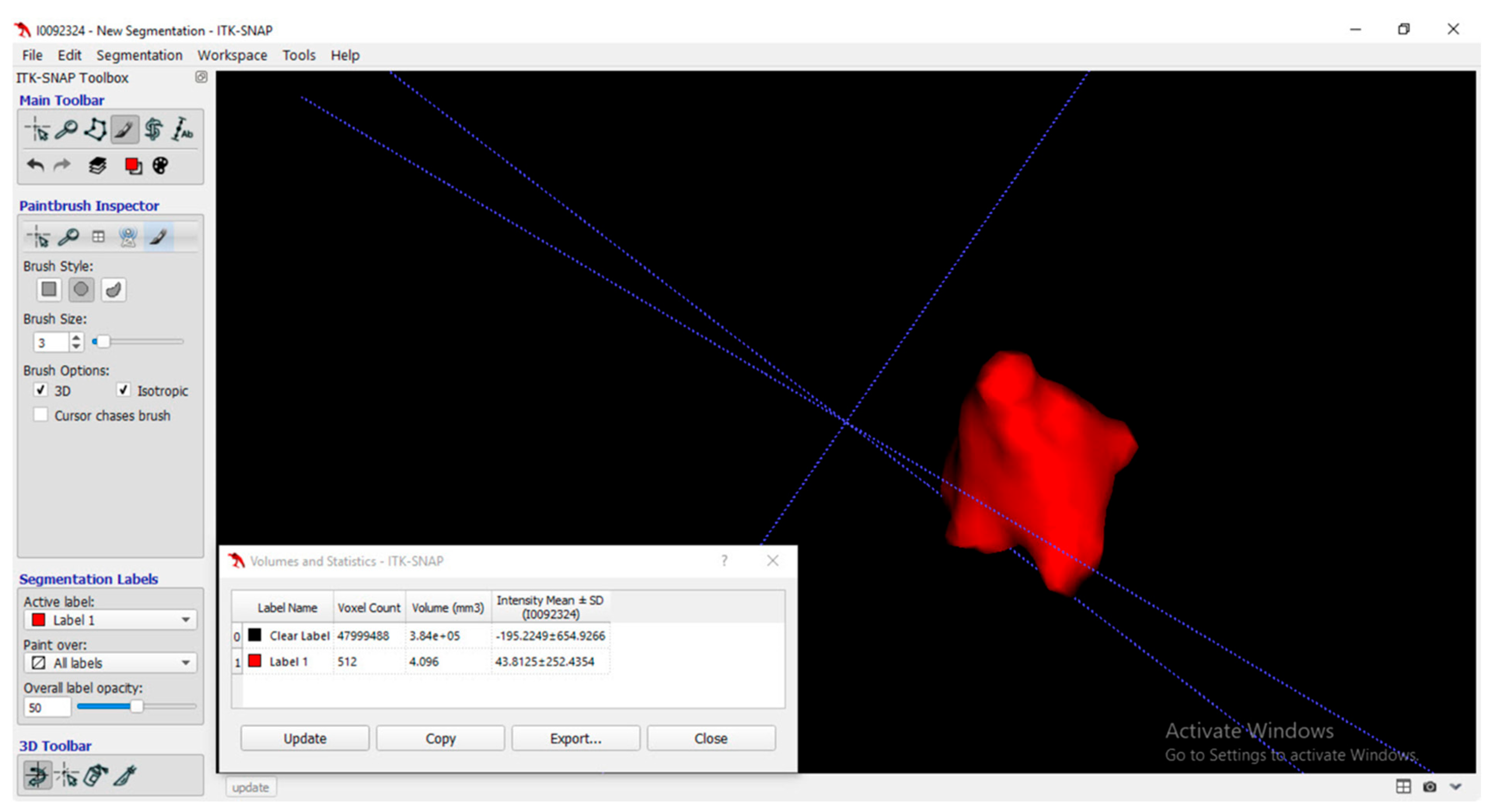Take a screenshot with the camera icon
The image size is (1489, 812).
pos(1430,787)
